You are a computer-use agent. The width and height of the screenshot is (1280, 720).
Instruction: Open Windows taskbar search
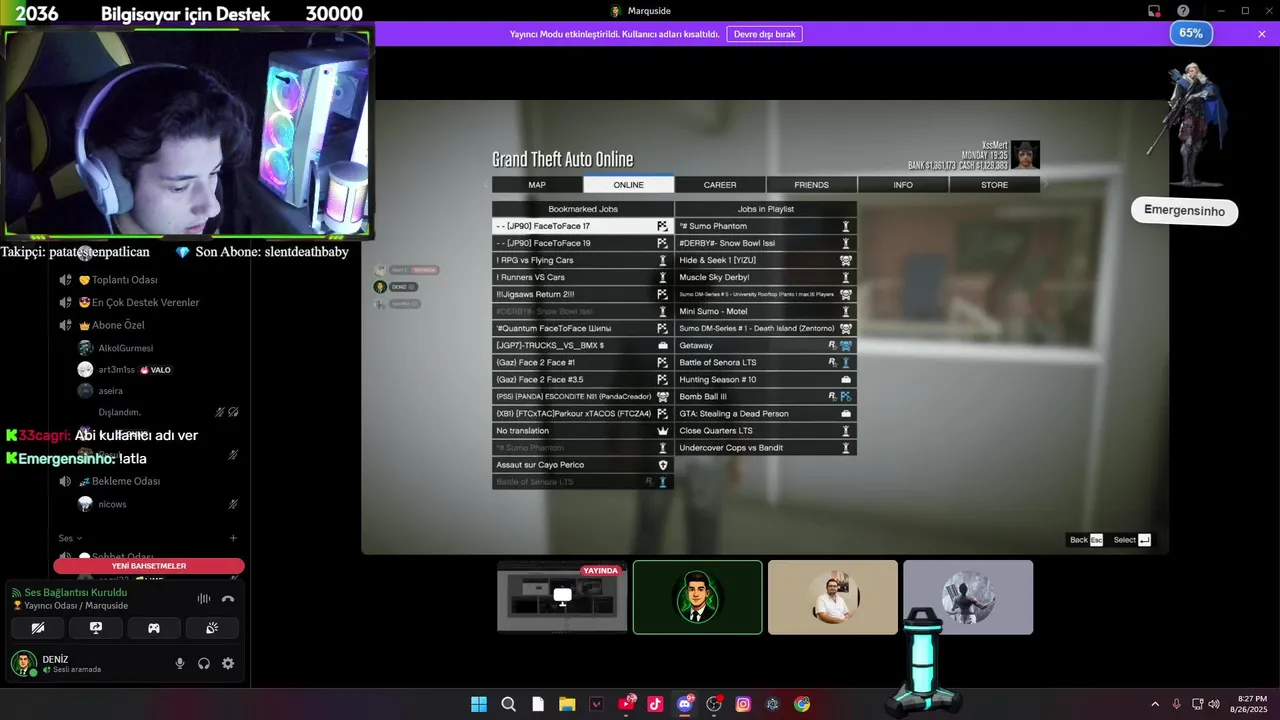click(508, 704)
